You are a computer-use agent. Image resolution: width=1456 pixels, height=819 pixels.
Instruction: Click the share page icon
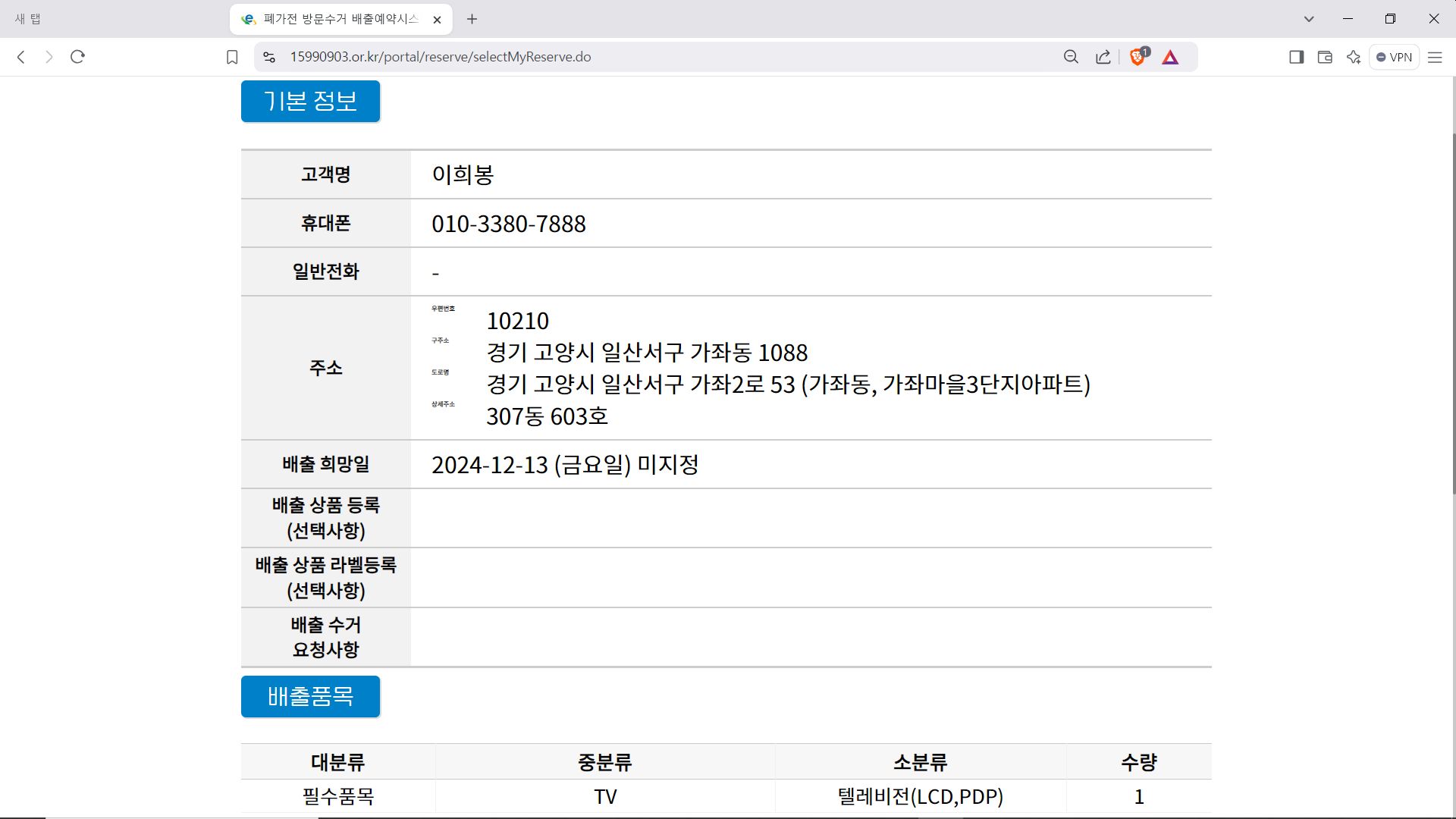click(x=1103, y=57)
